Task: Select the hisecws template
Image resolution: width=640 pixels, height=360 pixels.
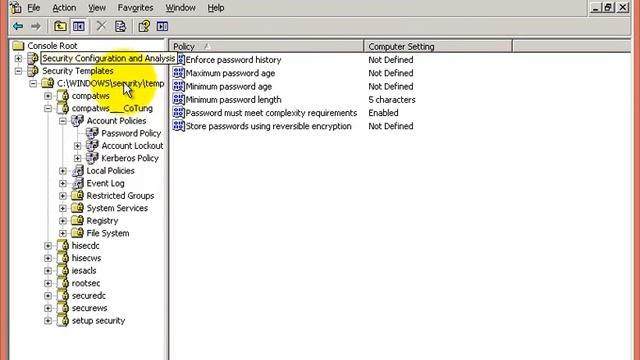Action: point(86,258)
